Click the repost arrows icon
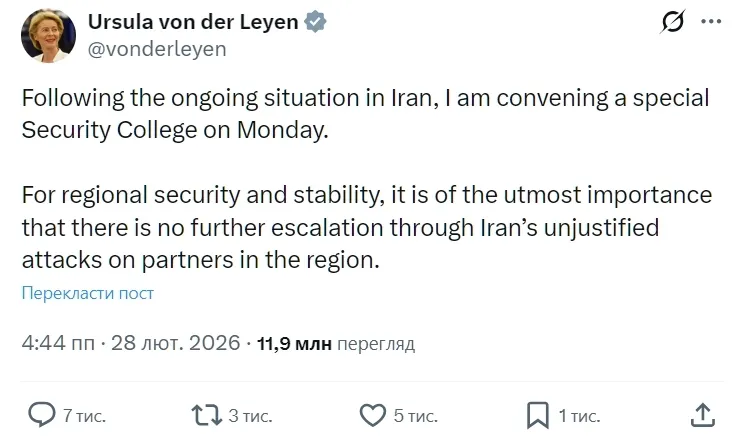 [205, 414]
